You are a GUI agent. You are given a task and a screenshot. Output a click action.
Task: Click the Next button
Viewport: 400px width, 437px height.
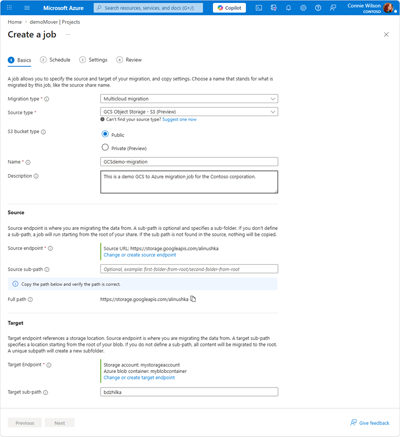click(x=60, y=423)
